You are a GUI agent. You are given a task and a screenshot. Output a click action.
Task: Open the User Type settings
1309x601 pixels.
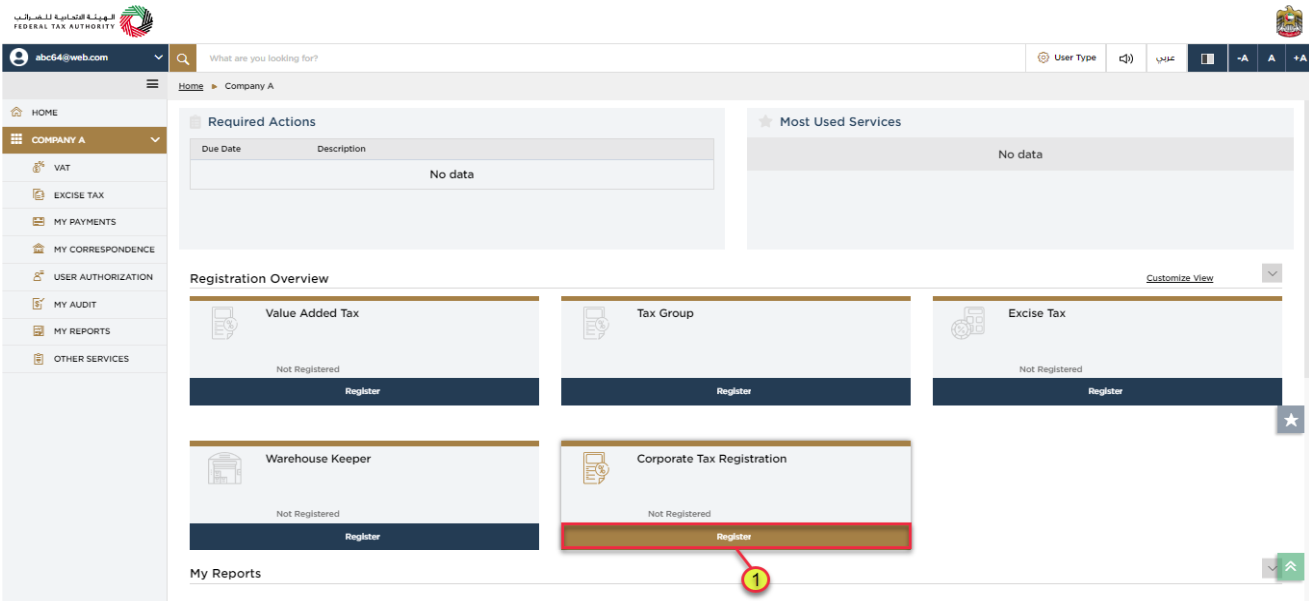pyautogui.click(x=1067, y=58)
